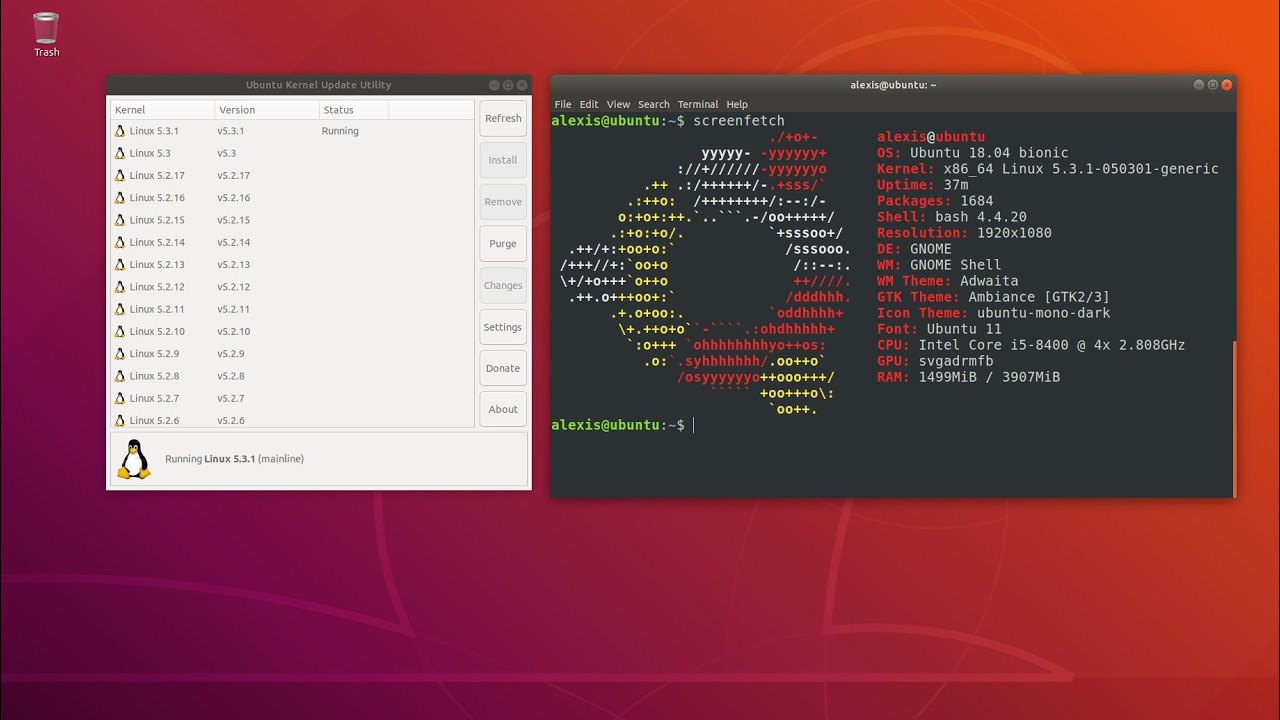The height and width of the screenshot is (720, 1280).
Task: Click the large Tux icon in status panel
Action: tap(134, 459)
